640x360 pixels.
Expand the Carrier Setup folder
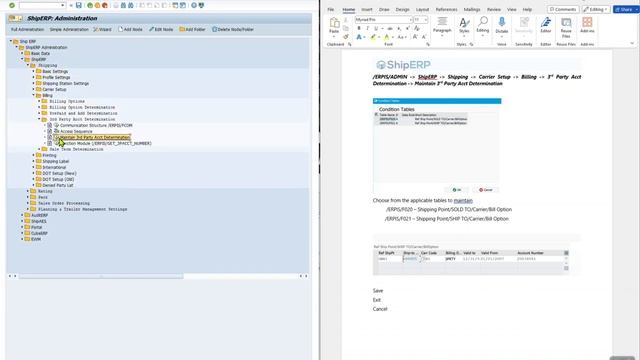pos(33,89)
